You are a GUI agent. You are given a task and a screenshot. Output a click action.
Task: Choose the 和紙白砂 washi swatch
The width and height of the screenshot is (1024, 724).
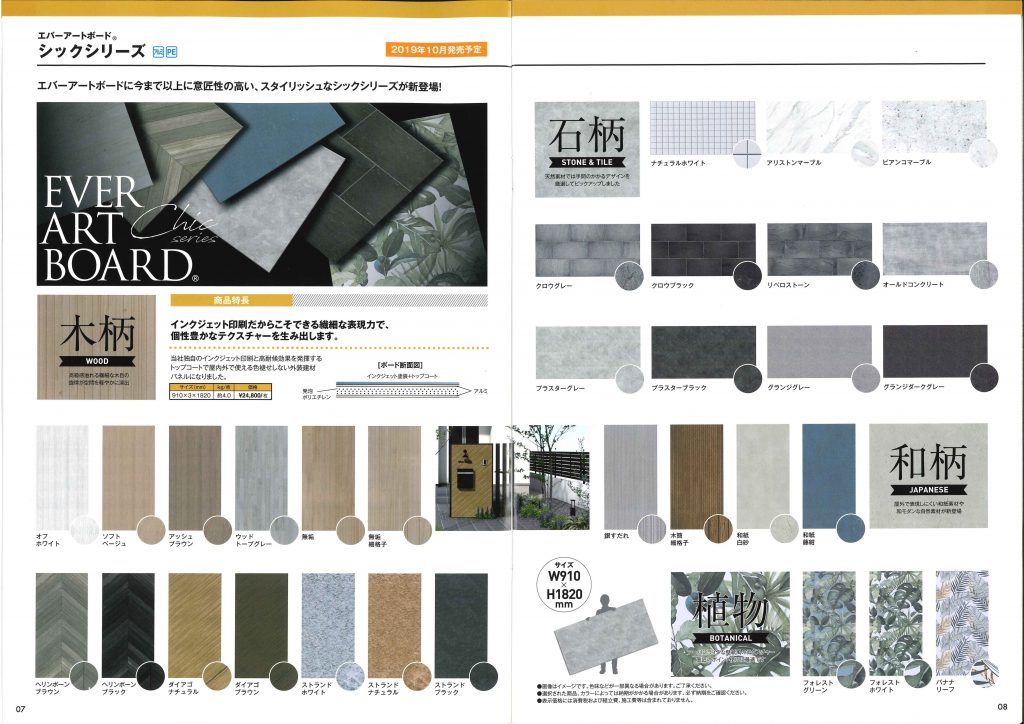[x=763, y=477]
